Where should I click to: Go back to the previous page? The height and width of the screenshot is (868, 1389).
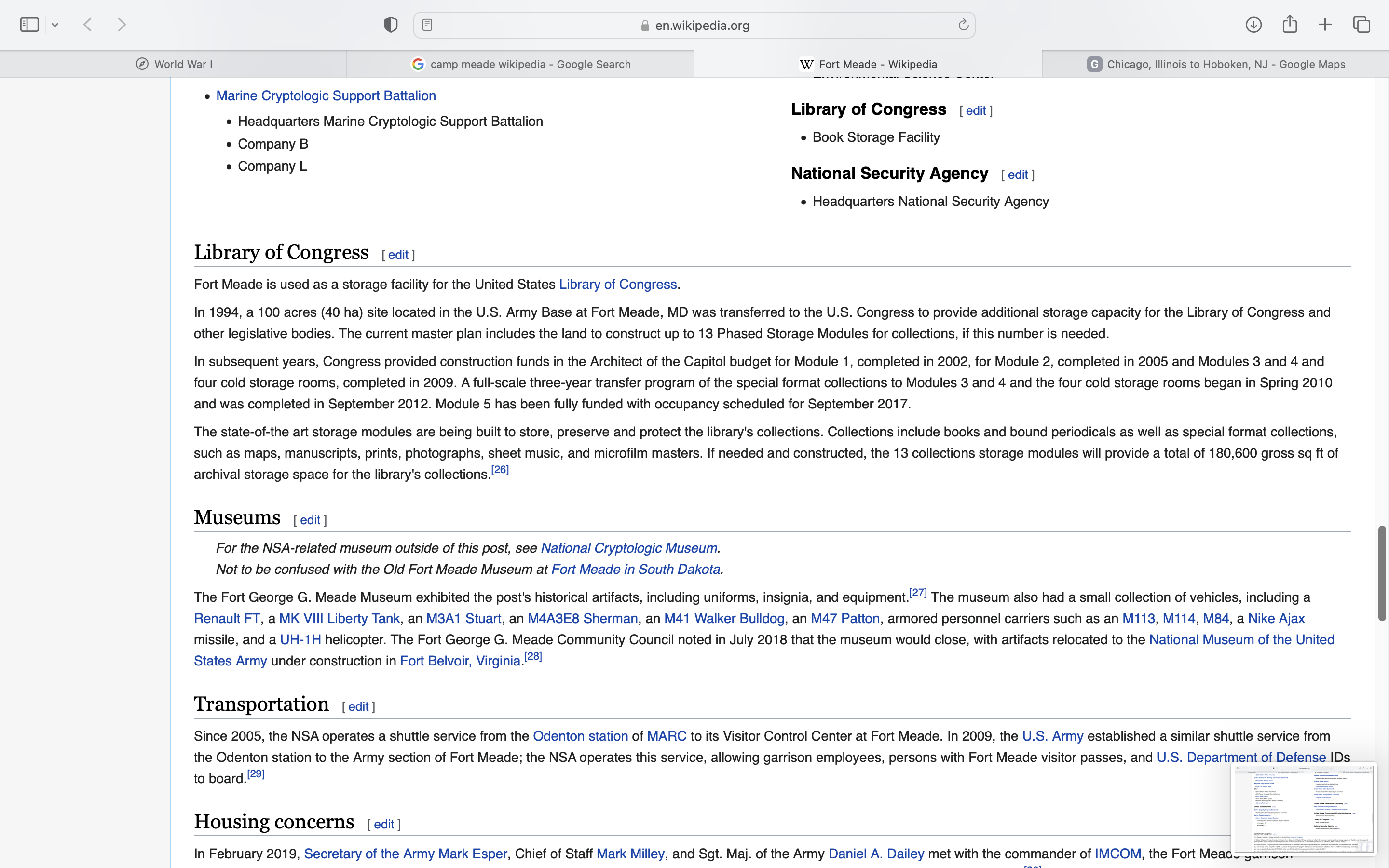point(88,25)
